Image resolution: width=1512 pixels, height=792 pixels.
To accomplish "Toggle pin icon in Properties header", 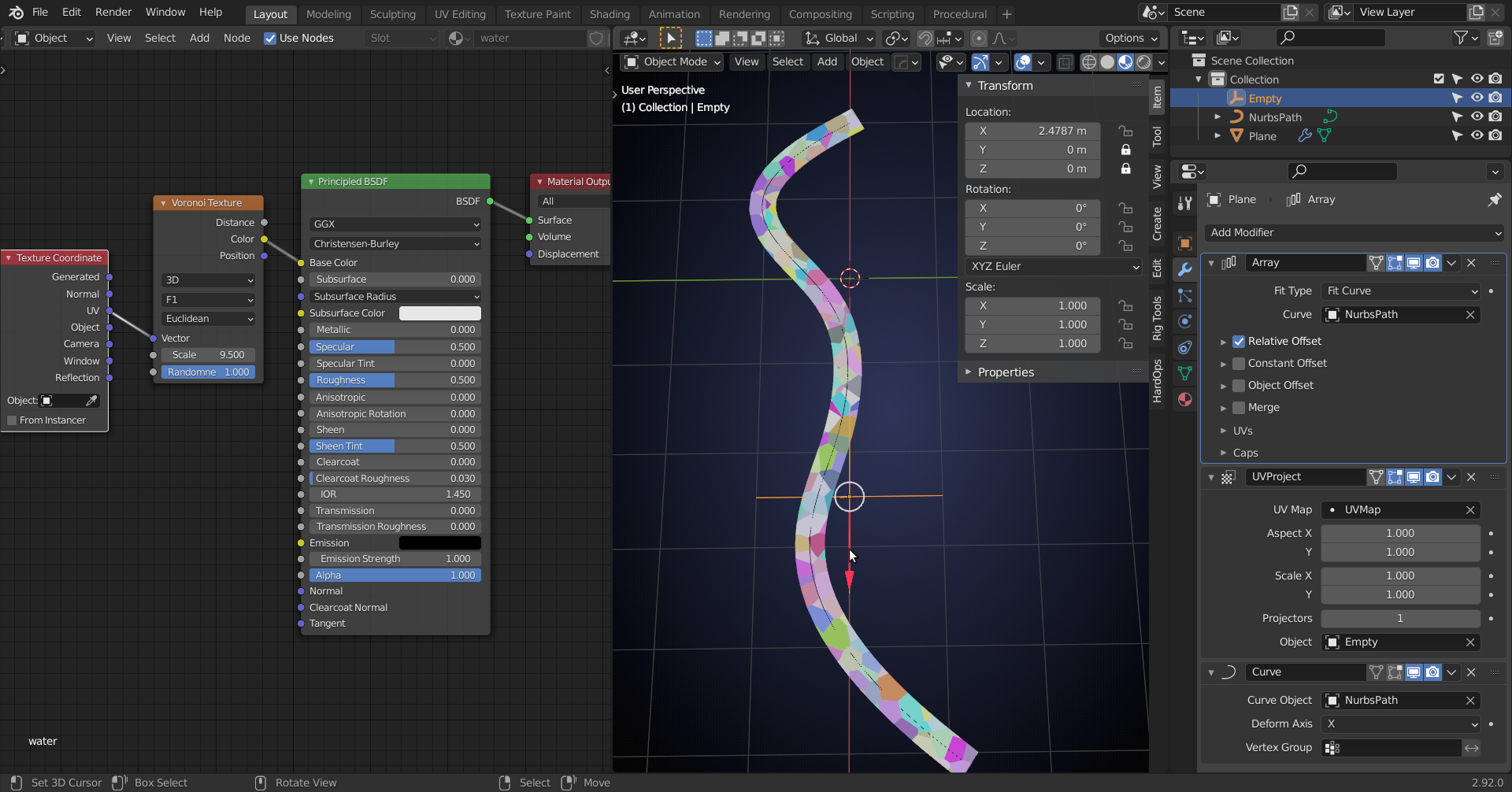I will 1493,200.
